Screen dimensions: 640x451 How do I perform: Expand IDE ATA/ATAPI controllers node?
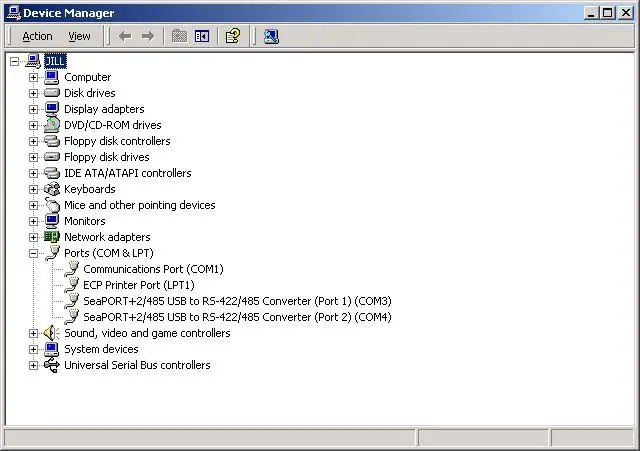click(33, 173)
